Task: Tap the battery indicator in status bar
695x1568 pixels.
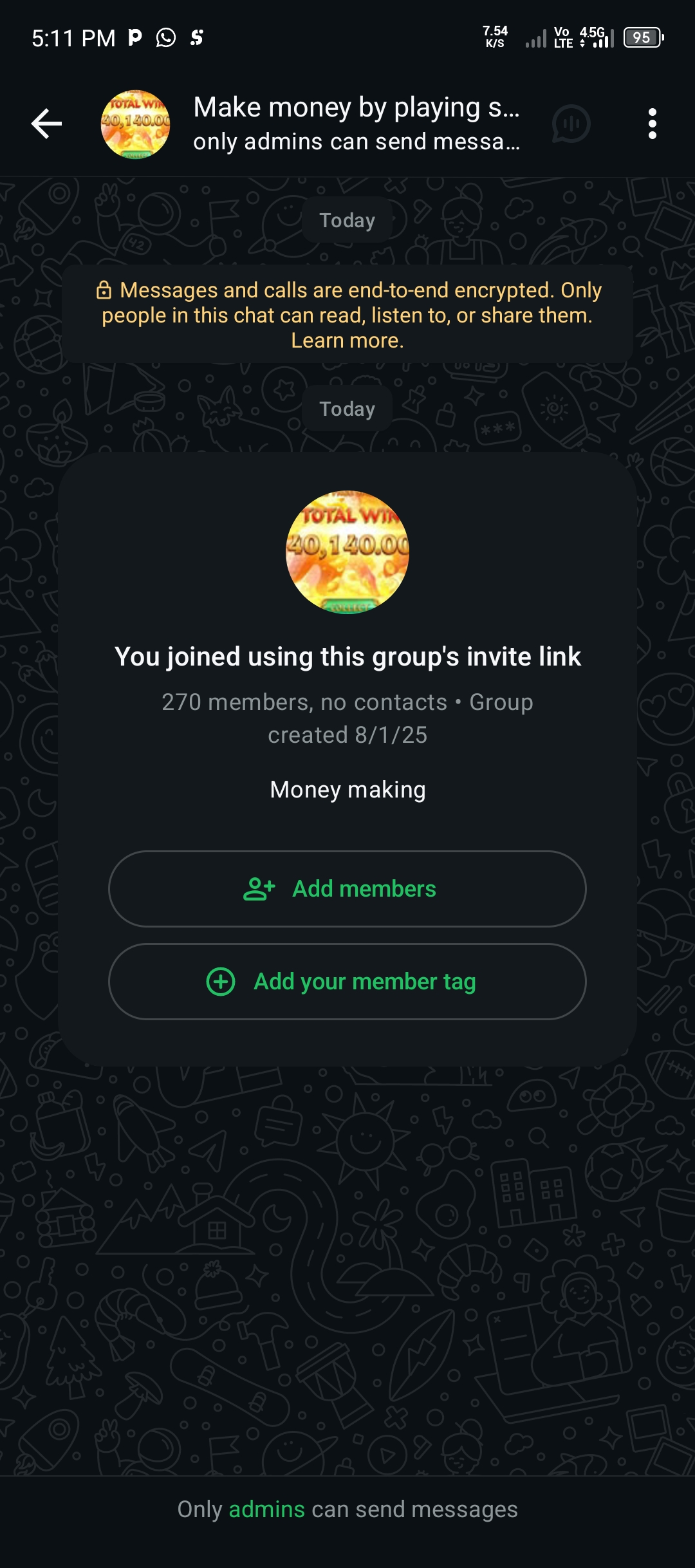Action: [x=644, y=38]
